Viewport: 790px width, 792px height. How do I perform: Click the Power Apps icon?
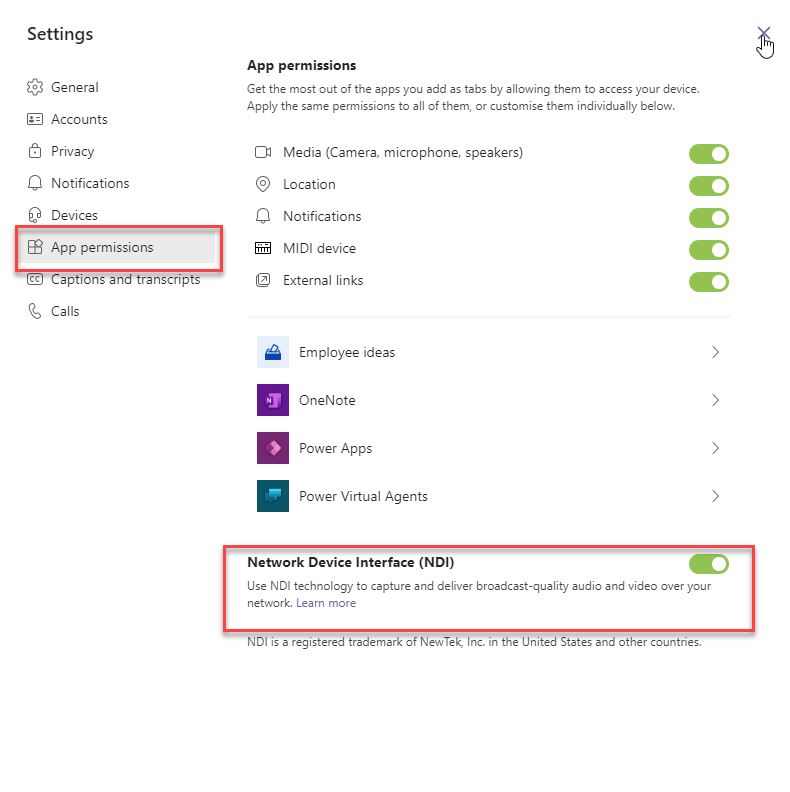click(273, 448)
